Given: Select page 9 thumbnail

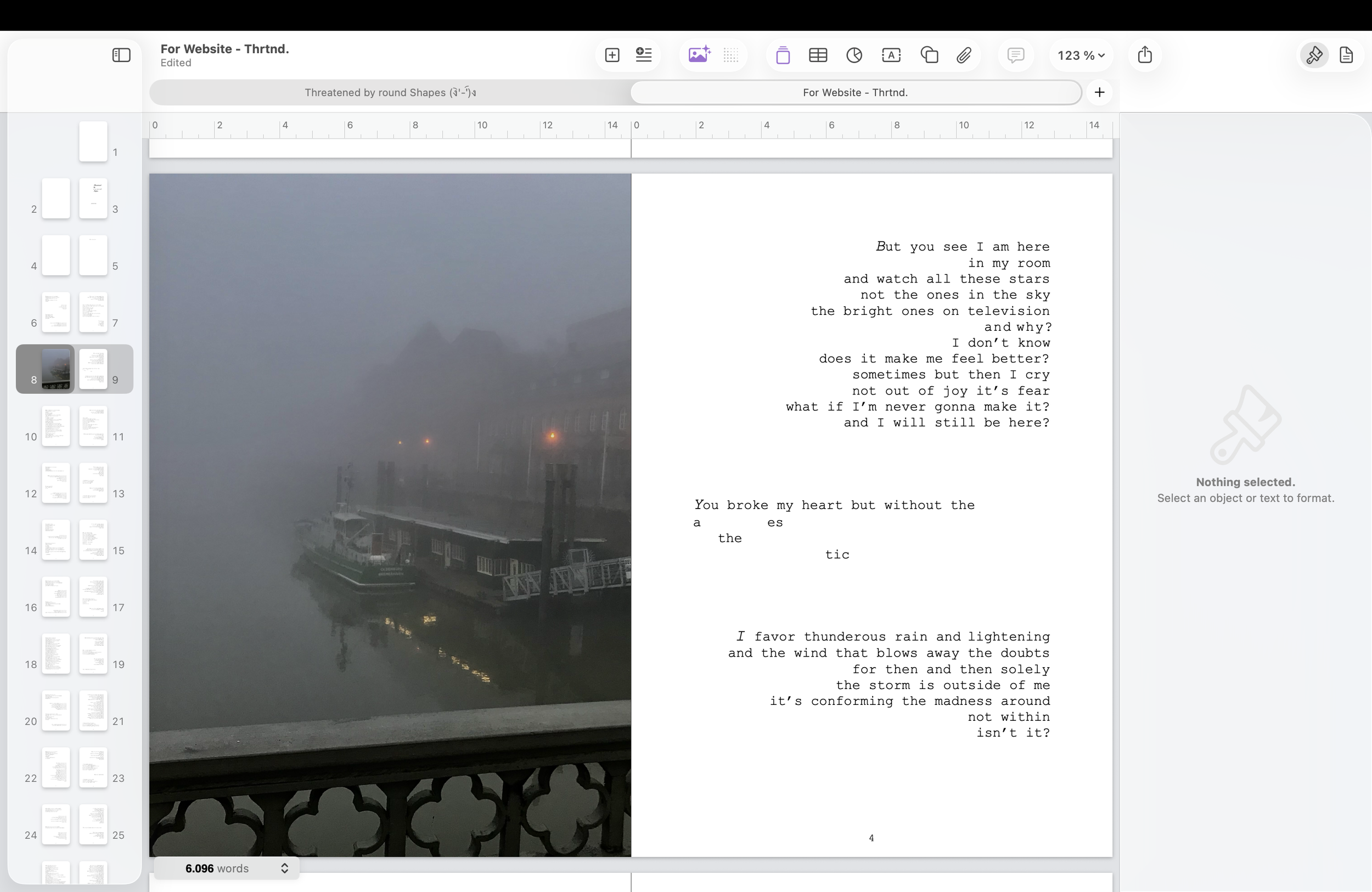Looking at the screenshot, I should (x=93, y=369).
